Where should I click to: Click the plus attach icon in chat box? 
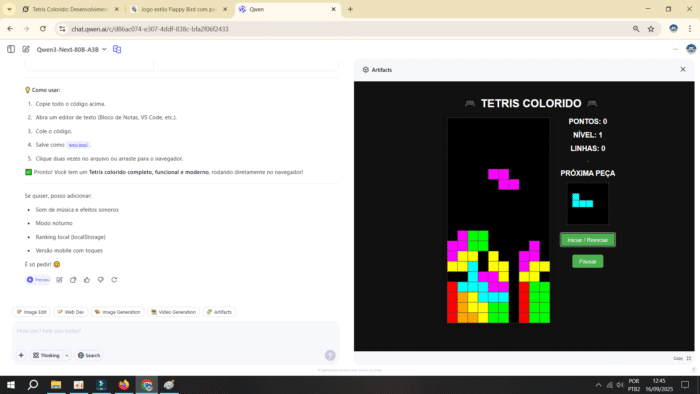point(21,355)
